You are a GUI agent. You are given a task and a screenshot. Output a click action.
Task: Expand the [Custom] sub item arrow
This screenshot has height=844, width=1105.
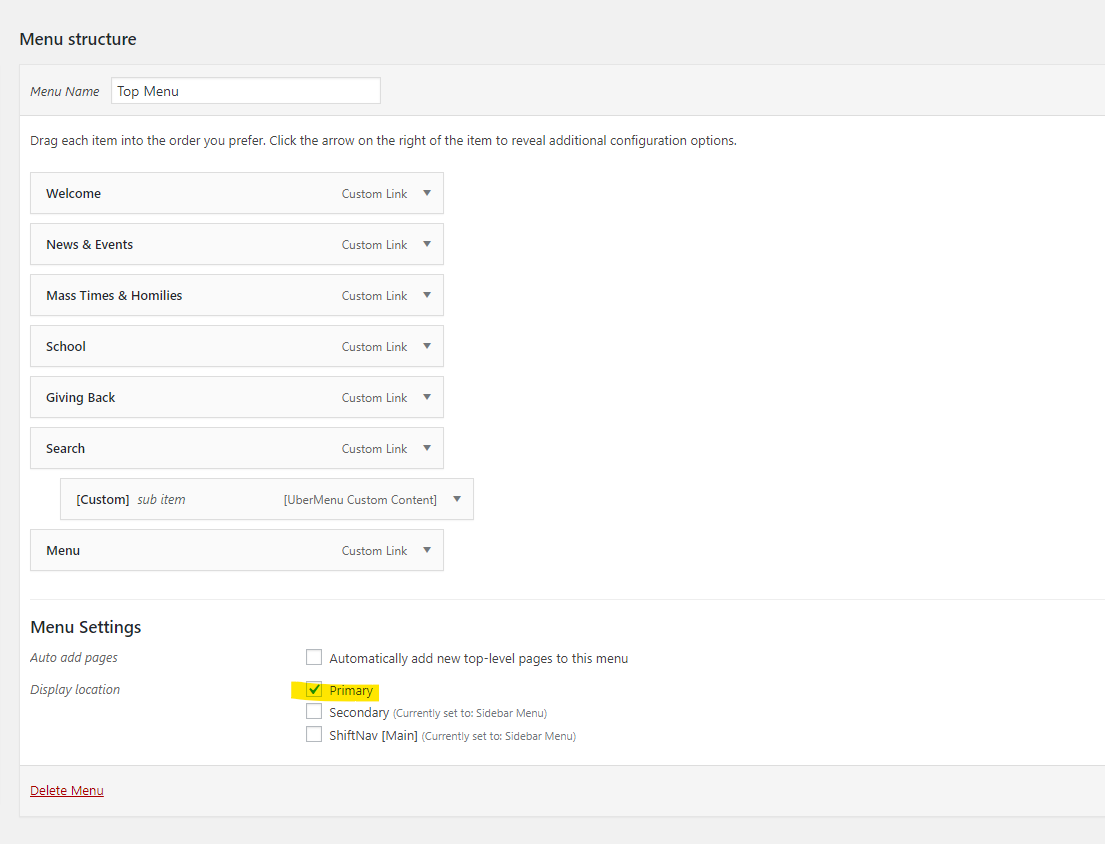457,499
